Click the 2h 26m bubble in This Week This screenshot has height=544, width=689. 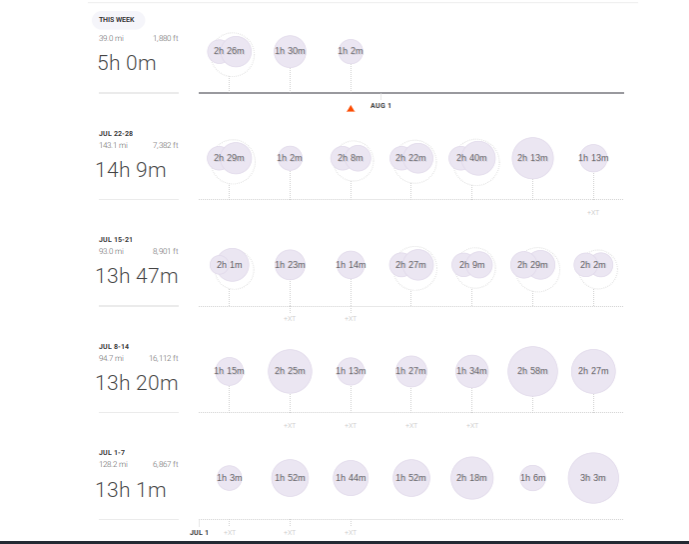click(230, 51)
